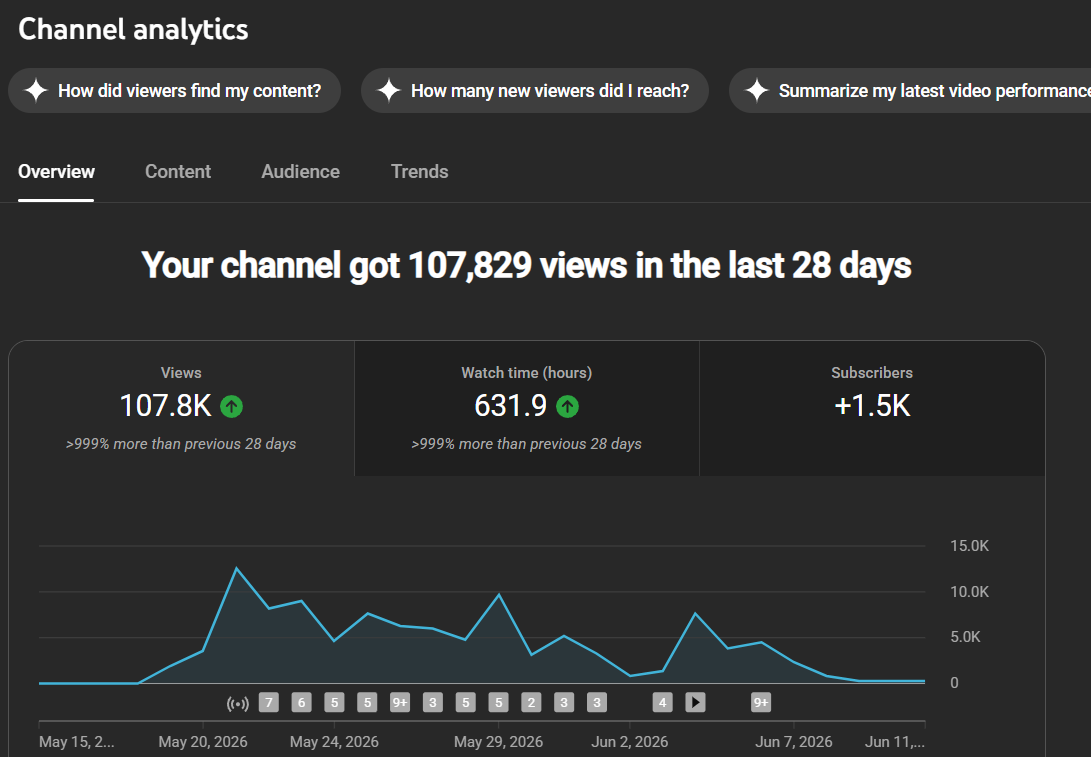Click the video play marker below chart
Screen dimensions: 1091x757
(695, 703)
